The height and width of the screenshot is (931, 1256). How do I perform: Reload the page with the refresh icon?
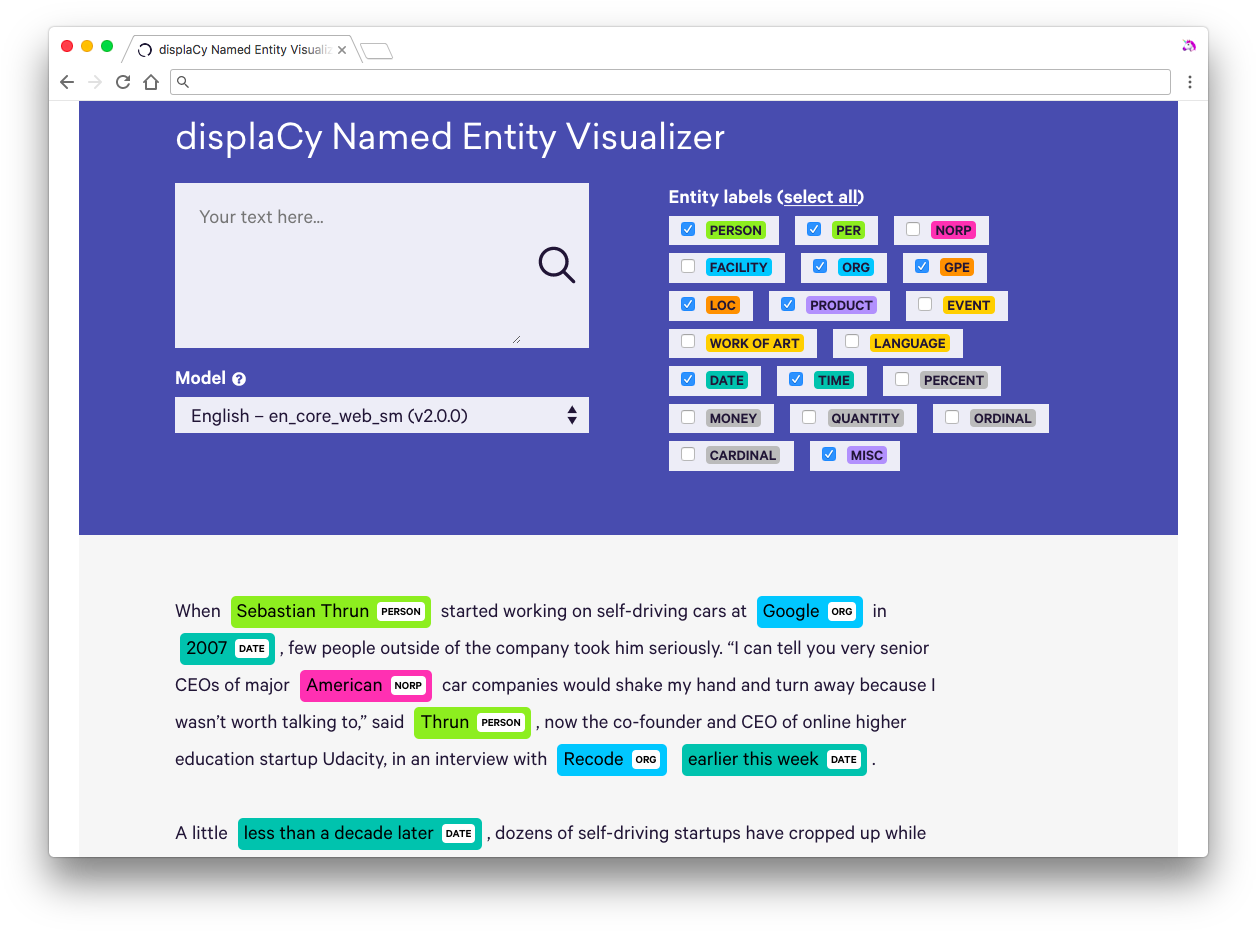[122, 81]
